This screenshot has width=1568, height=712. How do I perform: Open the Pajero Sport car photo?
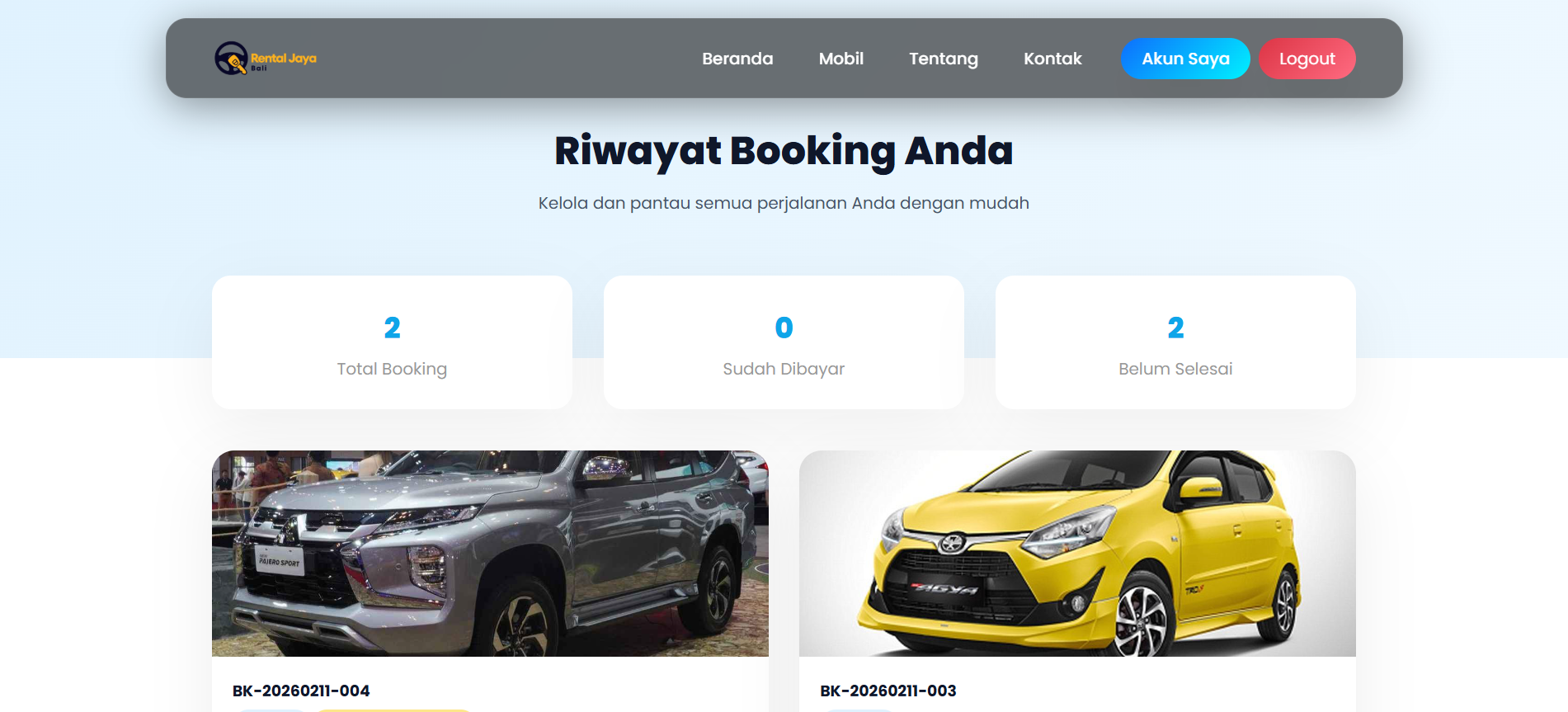[490, 554]
